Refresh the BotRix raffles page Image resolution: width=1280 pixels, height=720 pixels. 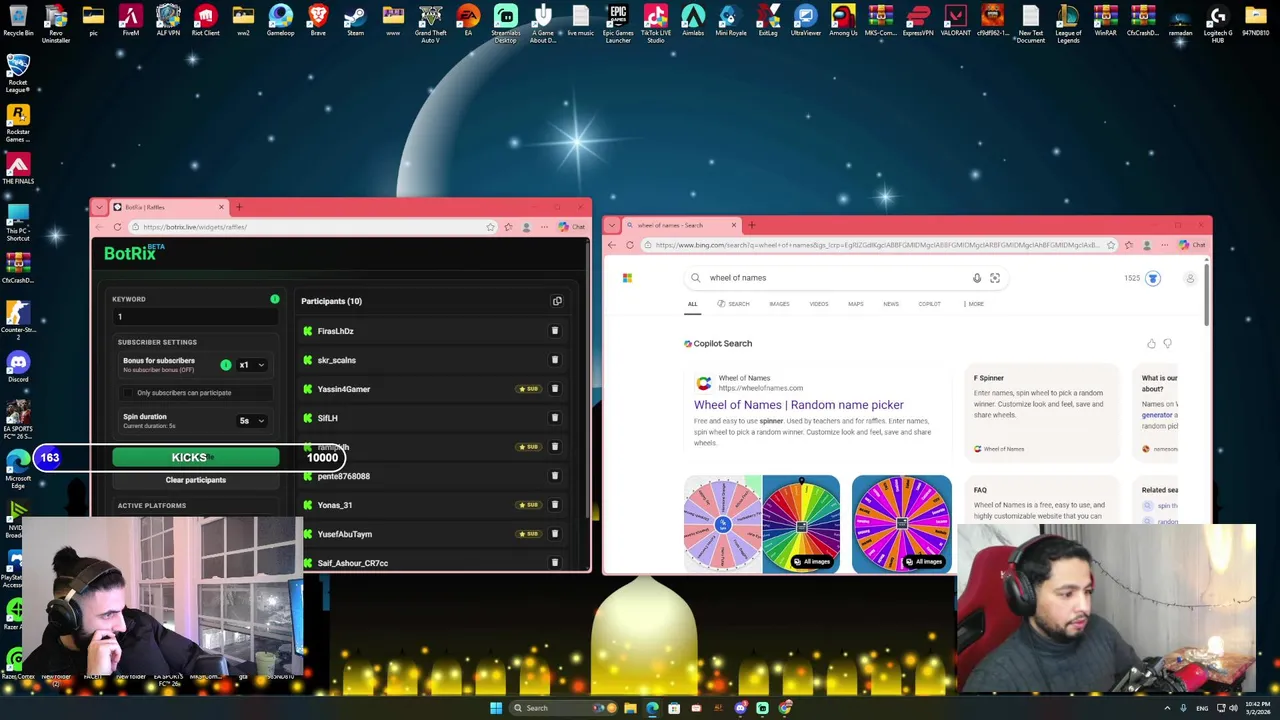point(117,227)
